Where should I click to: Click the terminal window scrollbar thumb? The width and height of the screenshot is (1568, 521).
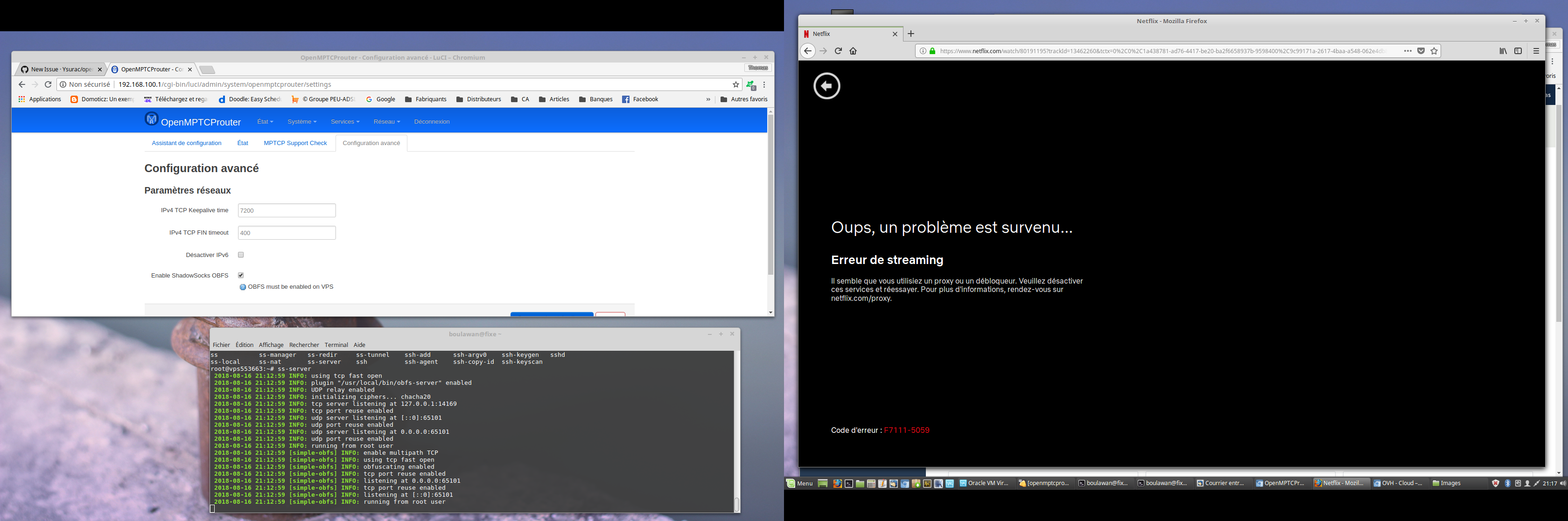[736, 505]
